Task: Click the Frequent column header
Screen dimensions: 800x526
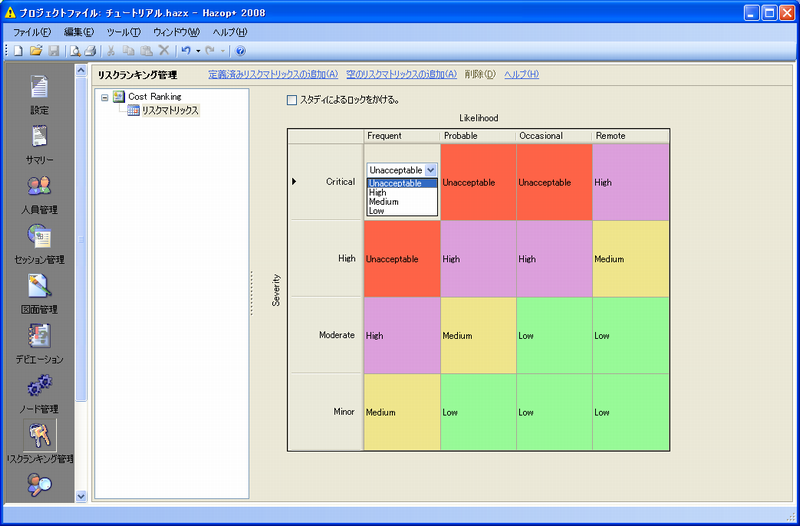Action: (x=402, y=136)
